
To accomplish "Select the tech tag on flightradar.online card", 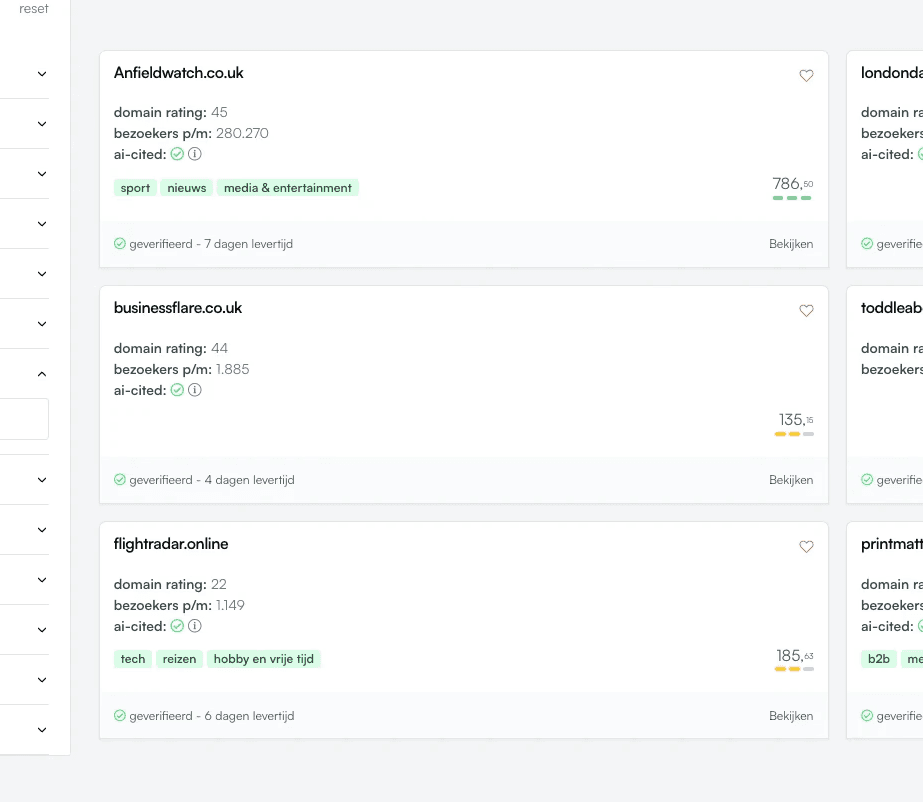I will pyautogui.click(x=132, y=658).
